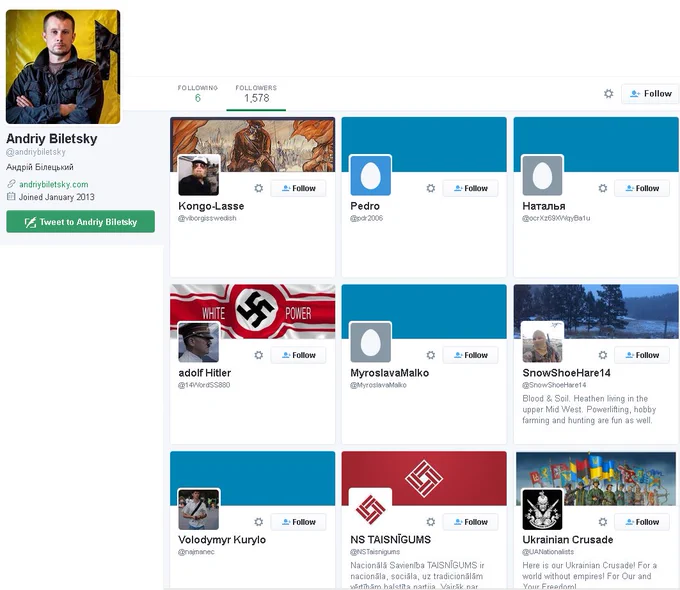Viewport: 680px width, 590px height.
Task: Click the main Follow button beside the gear
Action: coord(650,94)
